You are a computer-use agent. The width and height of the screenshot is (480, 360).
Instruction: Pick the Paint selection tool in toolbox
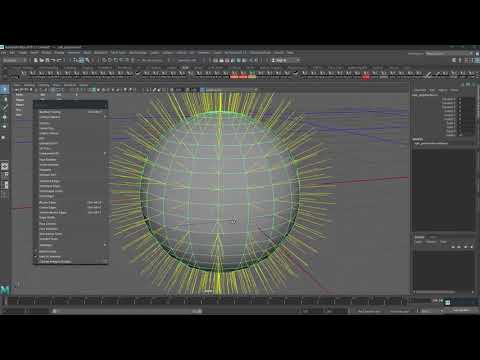coord(4,108)
